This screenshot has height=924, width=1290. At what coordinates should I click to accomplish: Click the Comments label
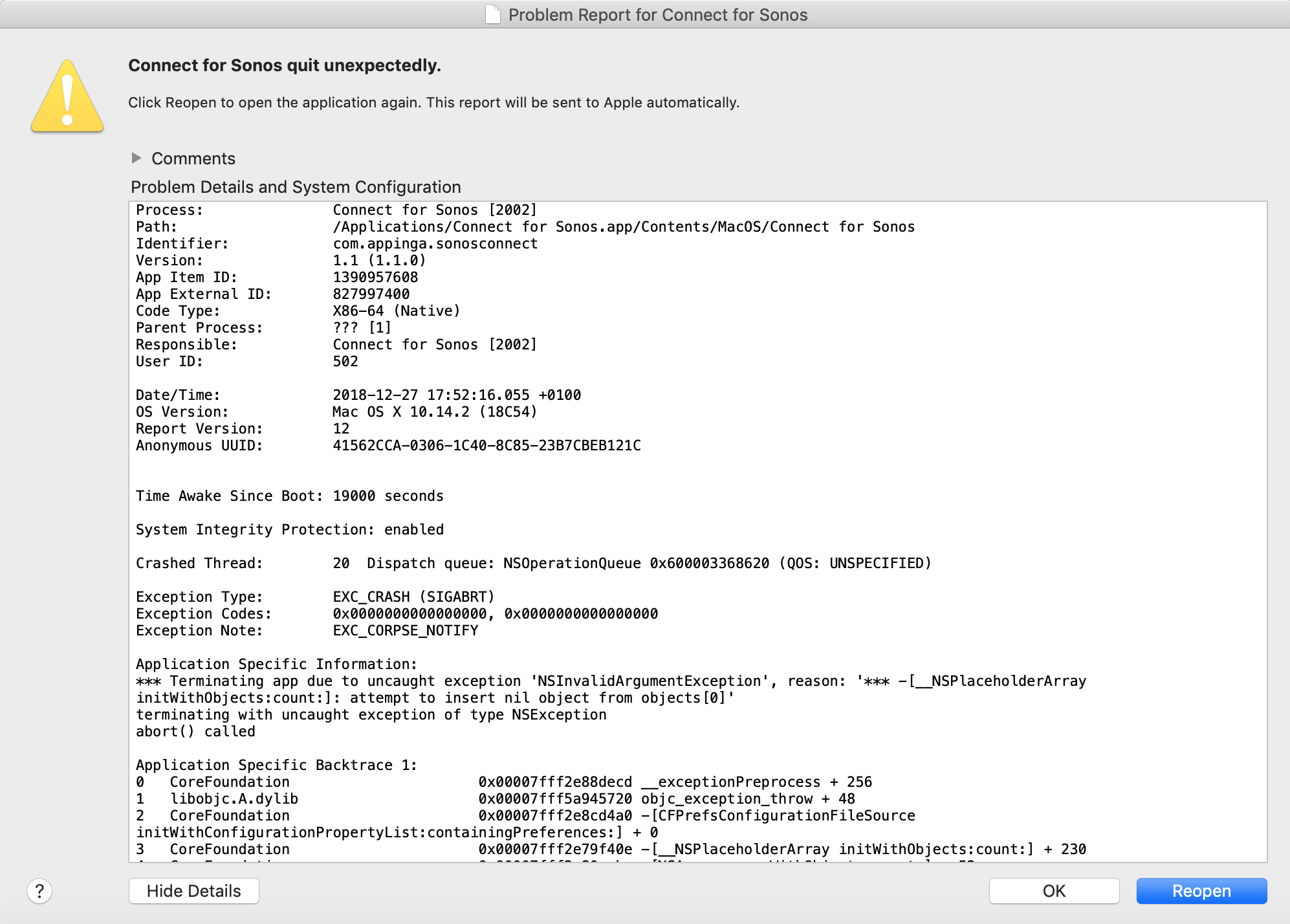[x=193, y=159]
